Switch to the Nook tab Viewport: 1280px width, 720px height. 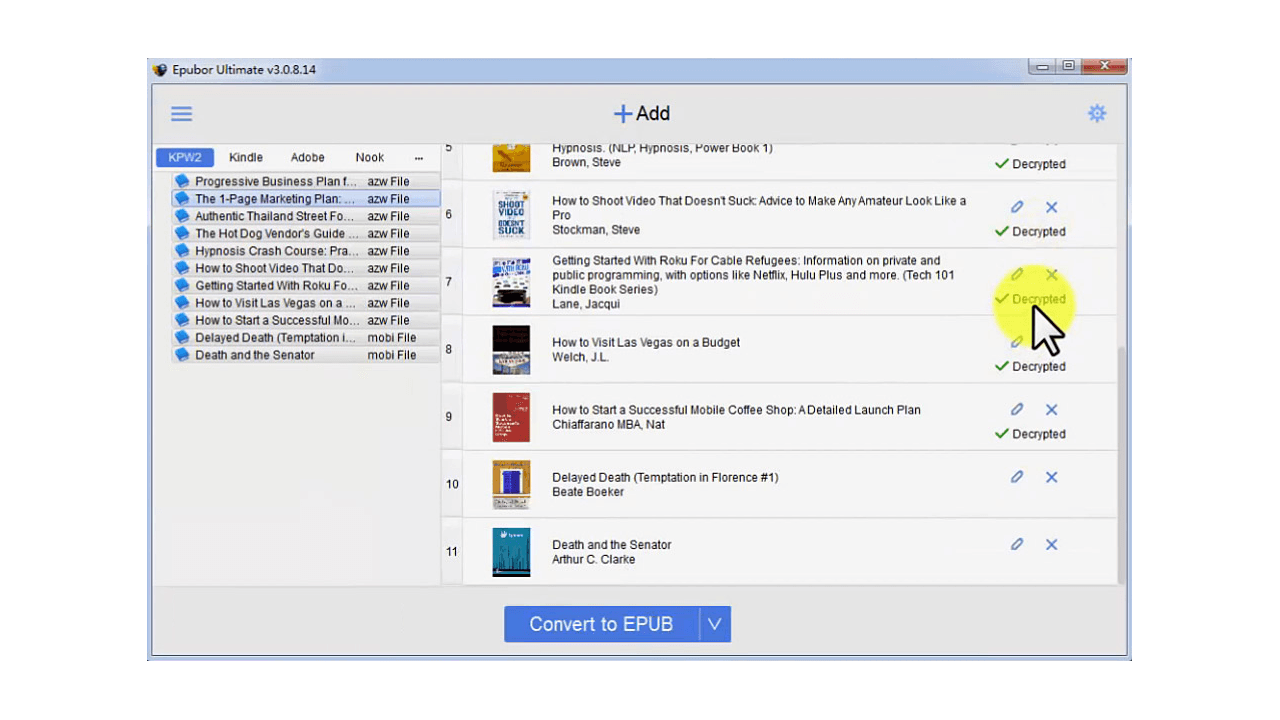369,157
